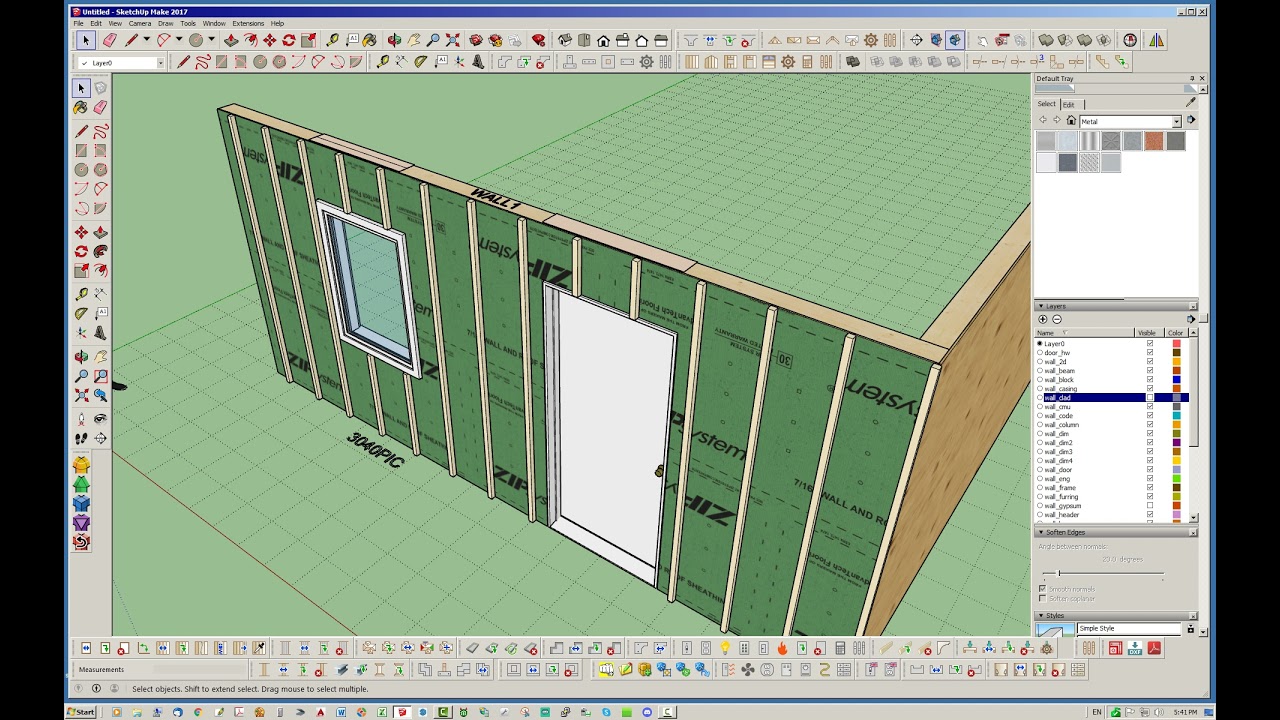Click the Zoom Extents tool in top toolbar
The image size is (1280, 720).
pyautogui.click(x=453, y=40)
